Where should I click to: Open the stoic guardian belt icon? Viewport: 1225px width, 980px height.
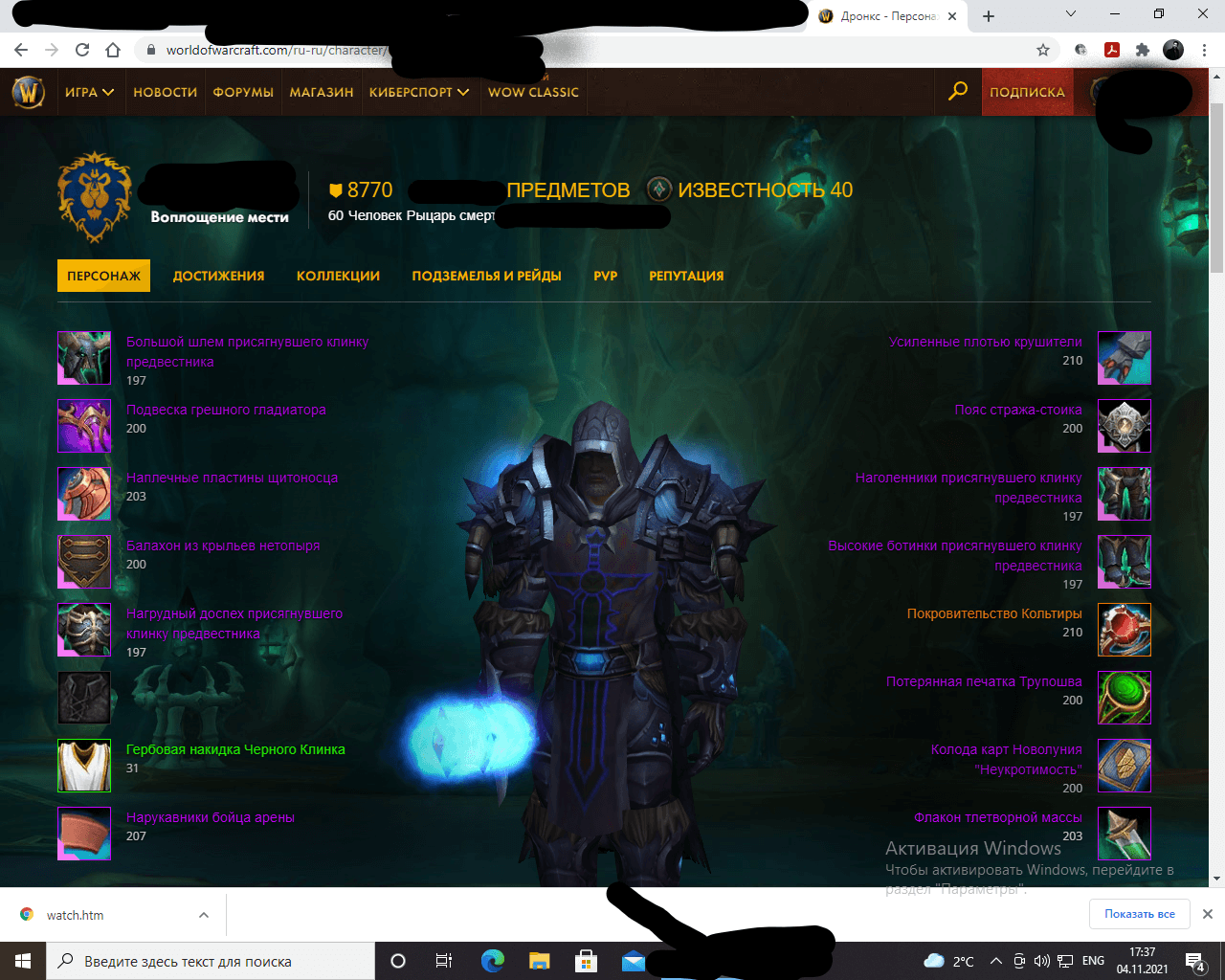[x=1125, y=426]
